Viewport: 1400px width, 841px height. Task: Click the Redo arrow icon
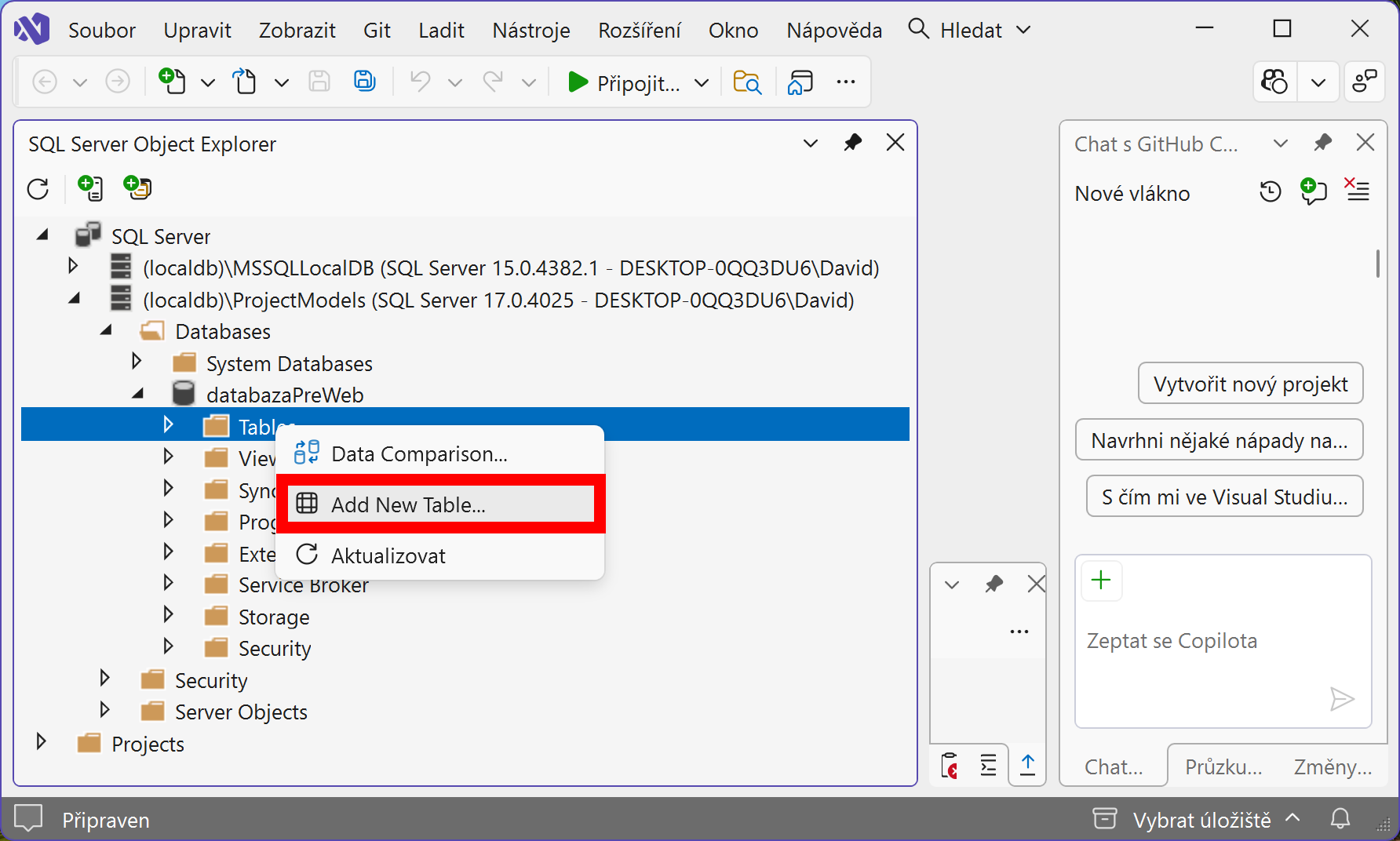494,82
